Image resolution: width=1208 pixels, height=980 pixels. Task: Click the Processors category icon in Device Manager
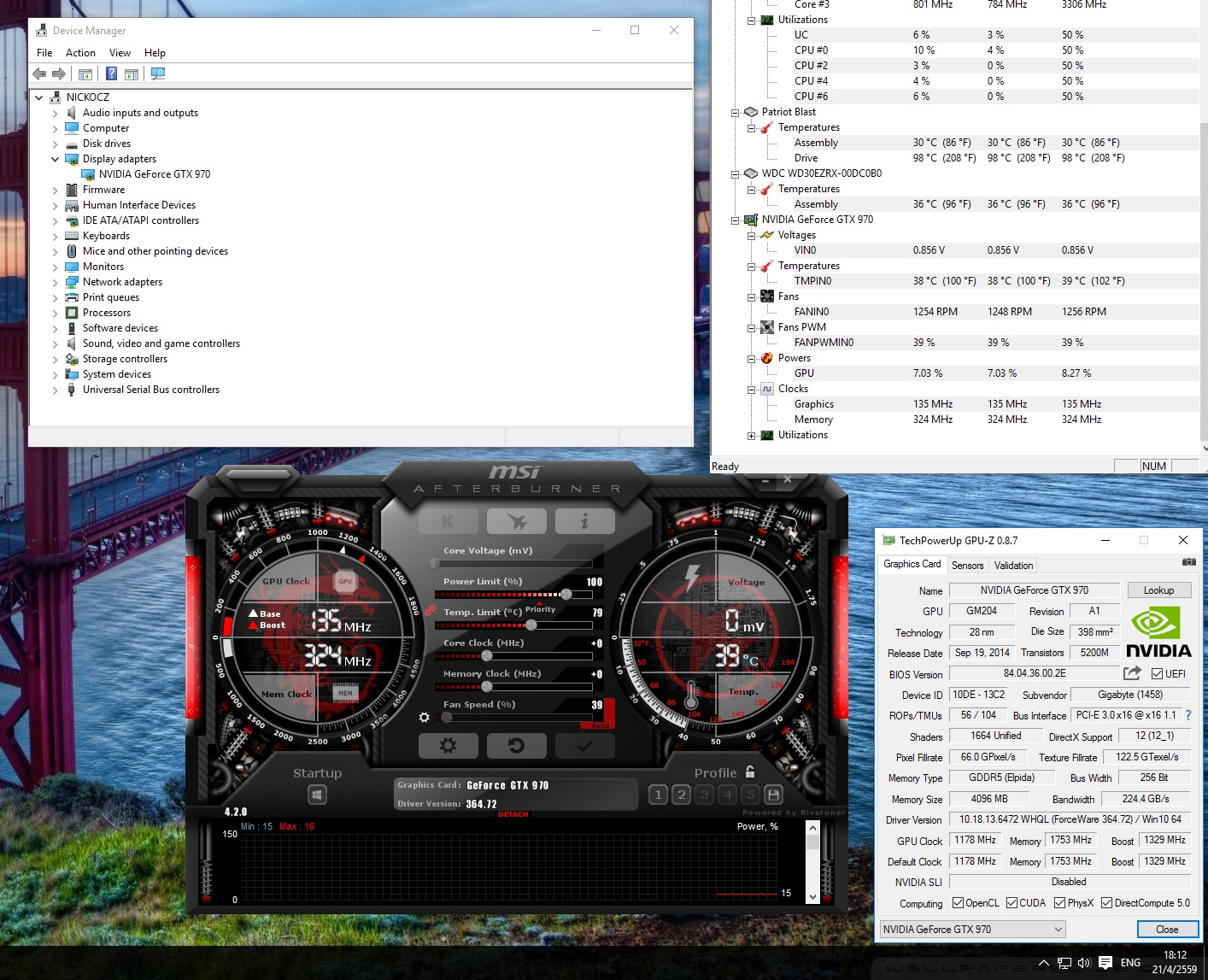tap(72, 313)
